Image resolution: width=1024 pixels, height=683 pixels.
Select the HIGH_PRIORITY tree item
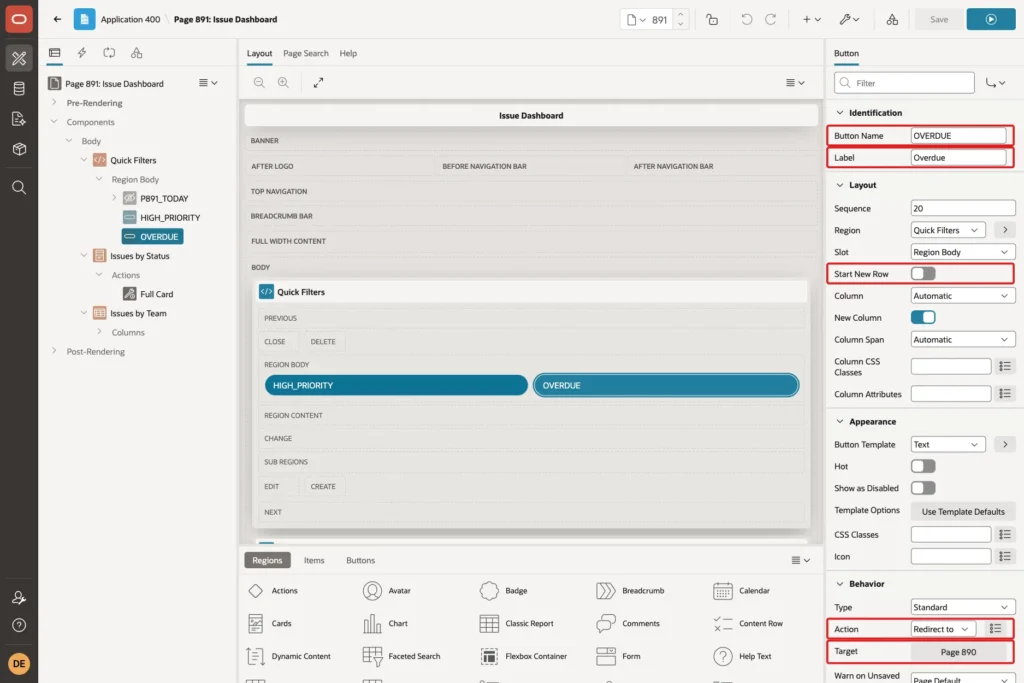170,217
